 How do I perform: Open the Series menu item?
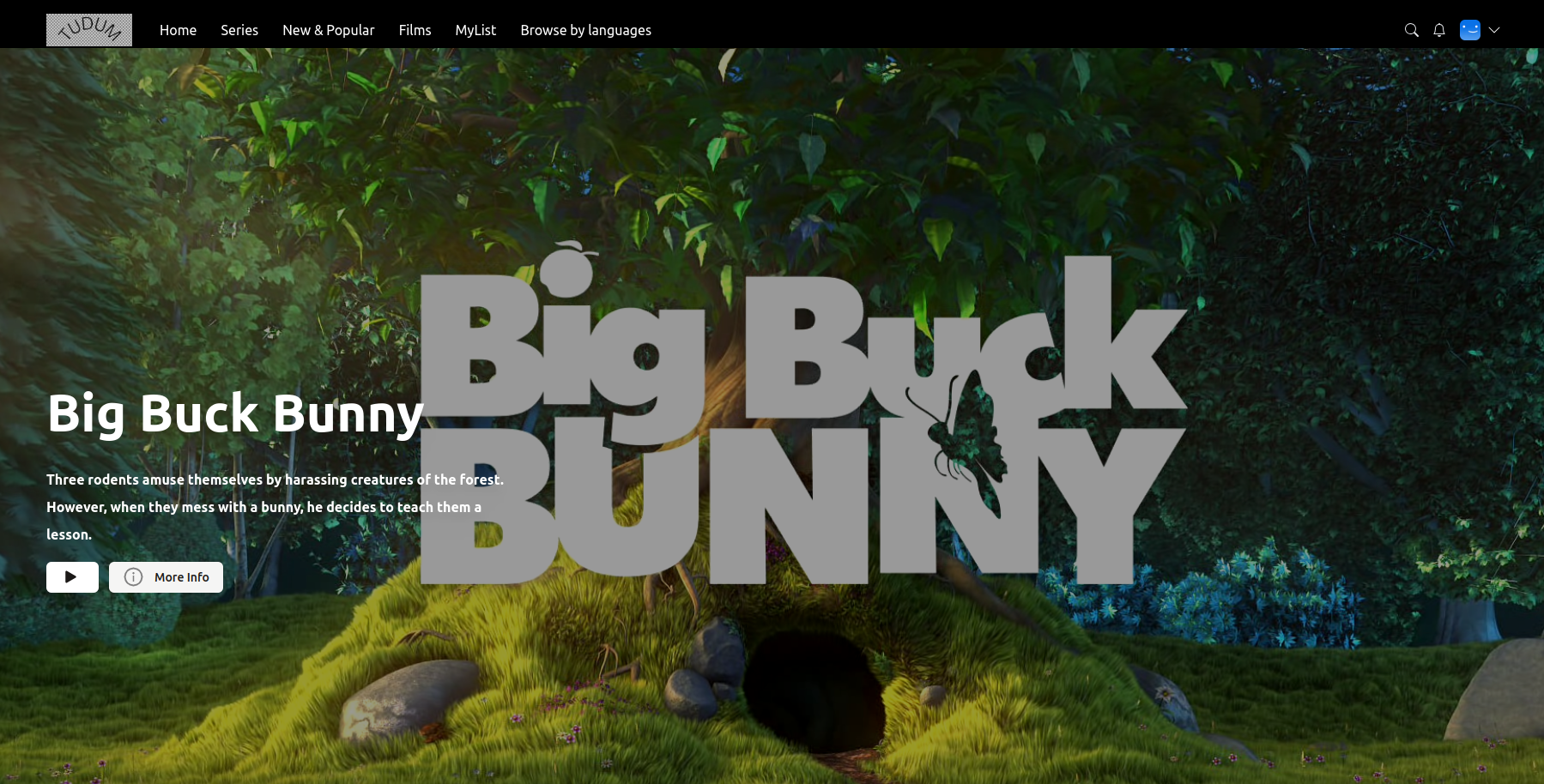[239, 30]
